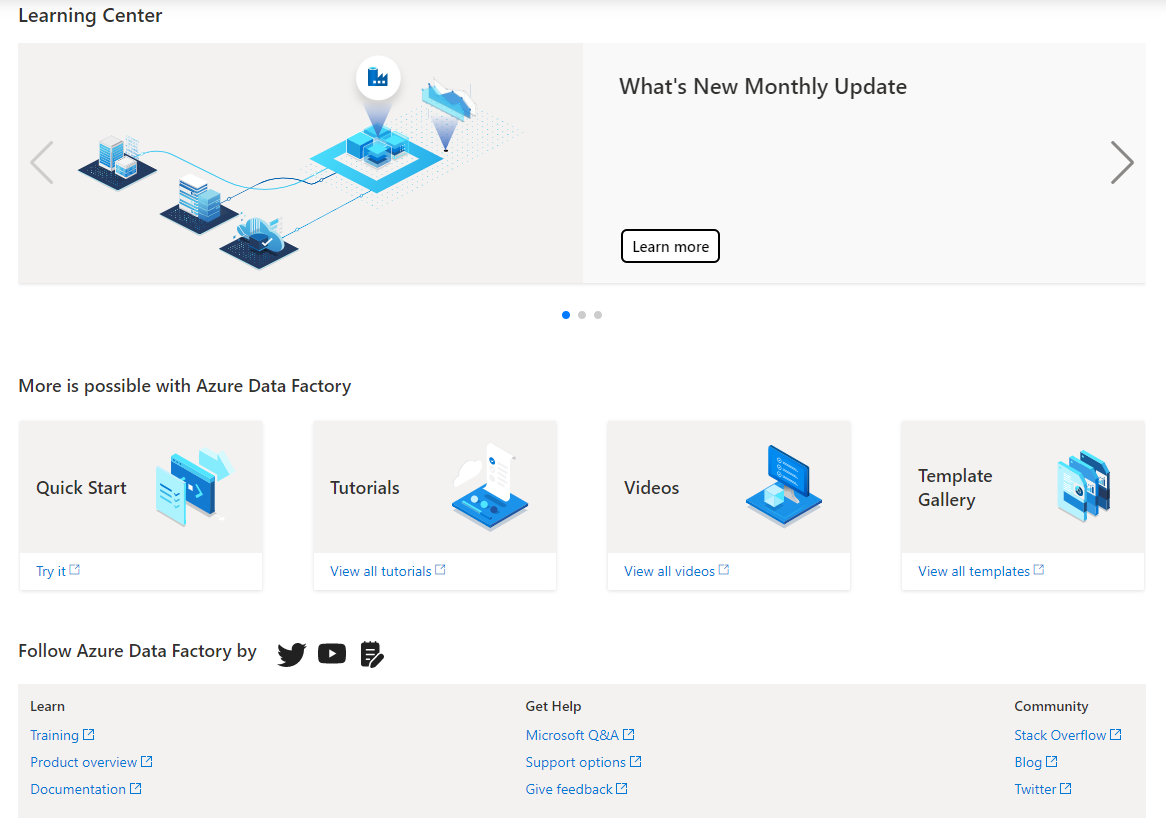Open the Twitter community link
This screenshot has width=1166, height=825.
1043,789
